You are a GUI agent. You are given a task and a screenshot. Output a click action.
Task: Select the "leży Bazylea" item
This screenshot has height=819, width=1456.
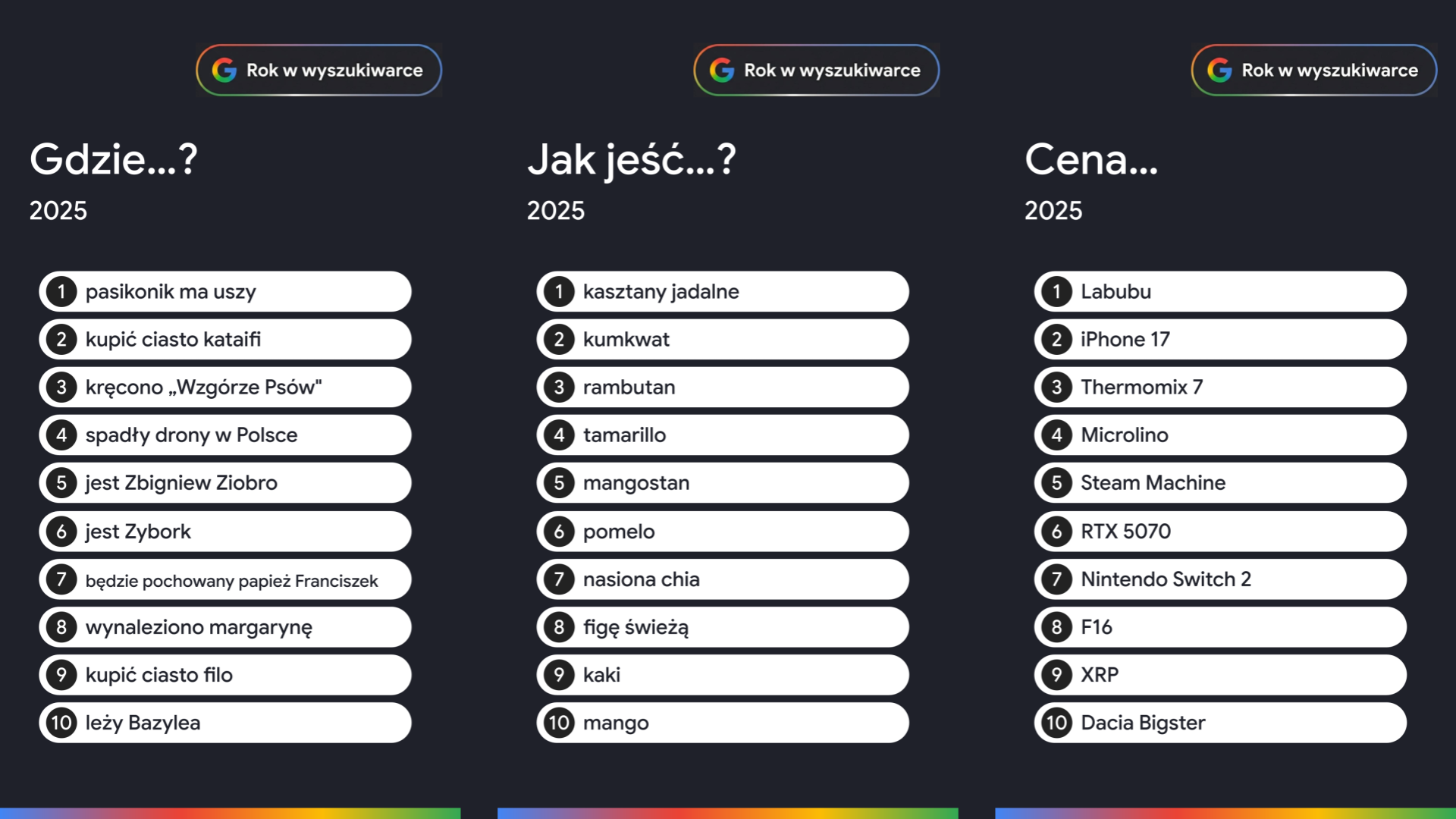click(225, 723)
